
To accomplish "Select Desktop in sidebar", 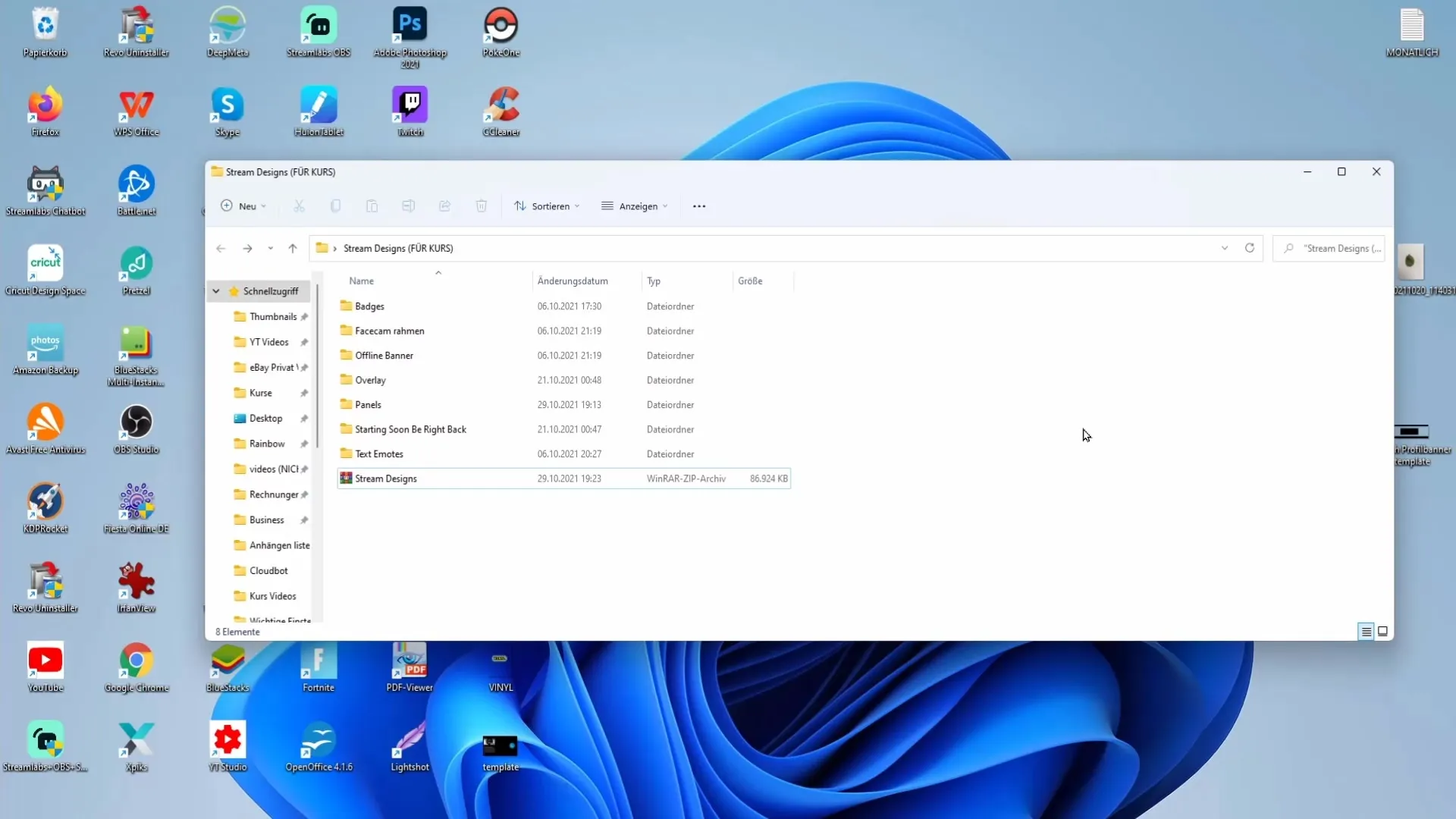I will [x=264, y=419].
